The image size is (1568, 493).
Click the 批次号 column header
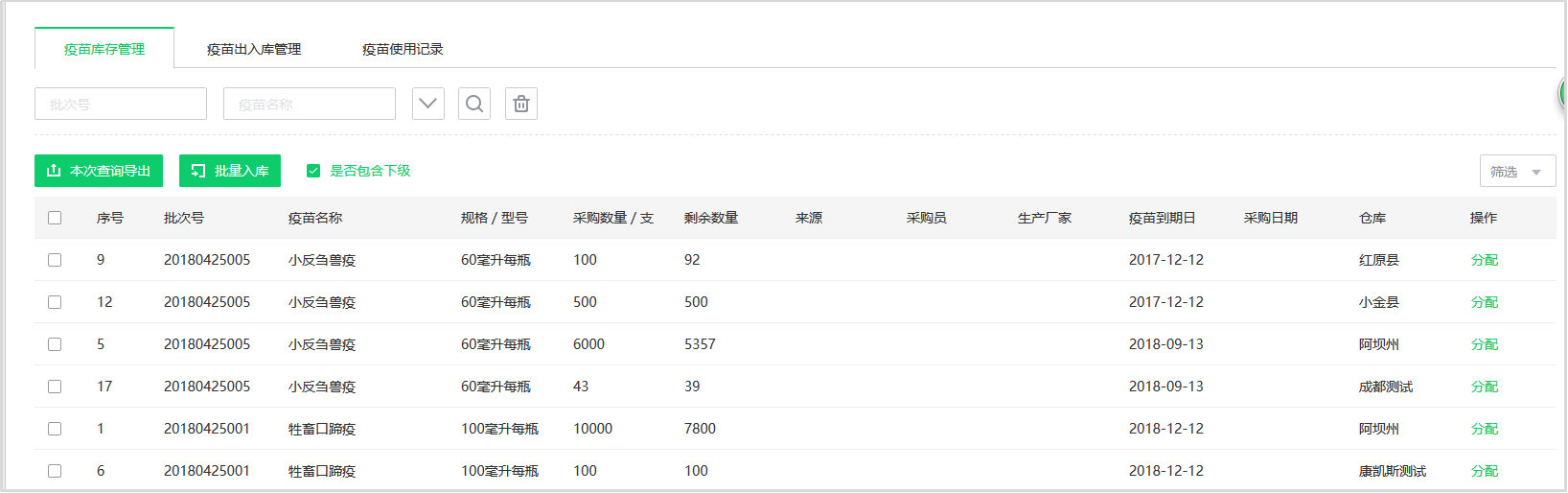click(x=184, y=218)
